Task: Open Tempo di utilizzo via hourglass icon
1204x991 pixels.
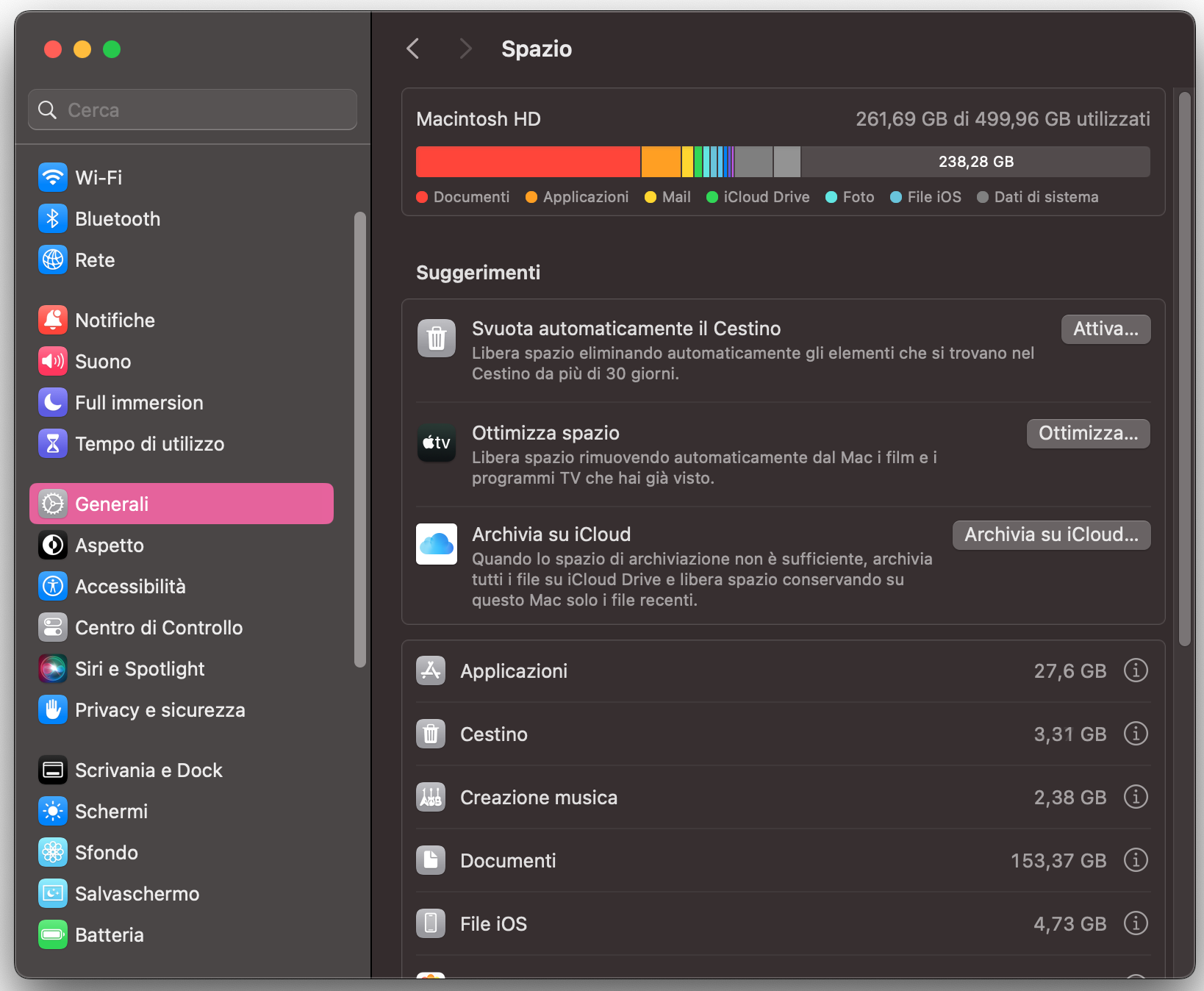Action: [x=52, y=443]
